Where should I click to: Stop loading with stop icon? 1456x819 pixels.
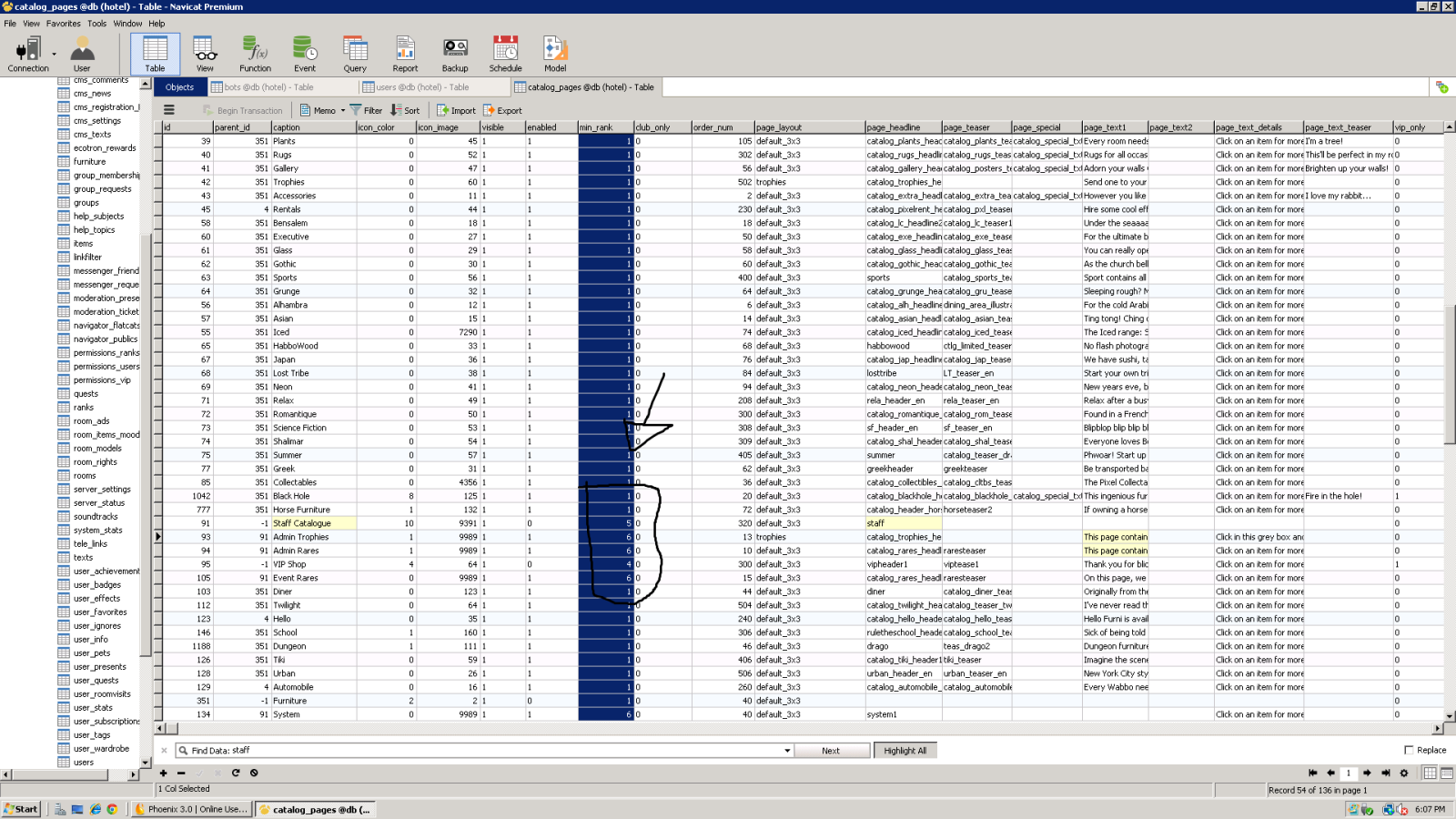254,773
